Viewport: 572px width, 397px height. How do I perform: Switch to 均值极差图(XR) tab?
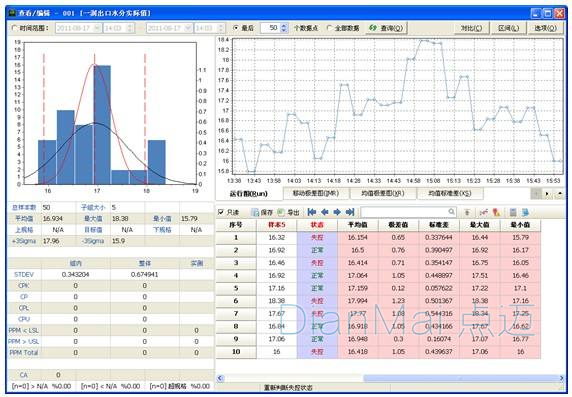tap(383, 193)
